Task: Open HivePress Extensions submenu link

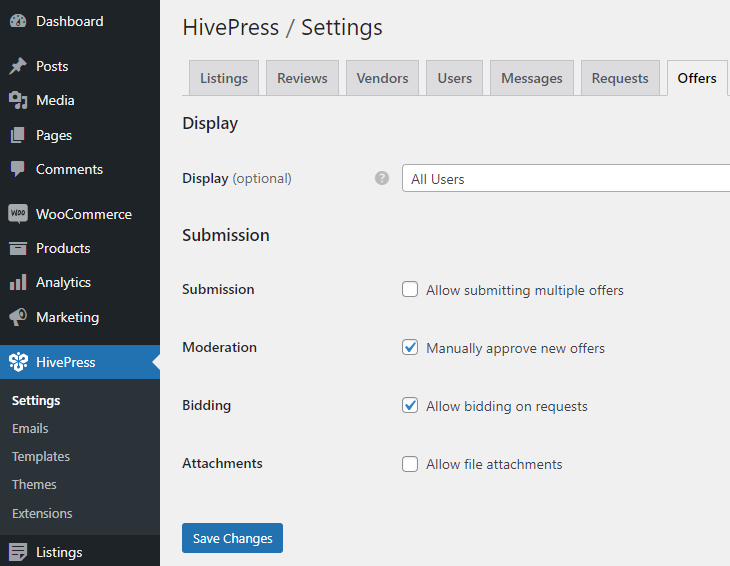Action: 42,513
